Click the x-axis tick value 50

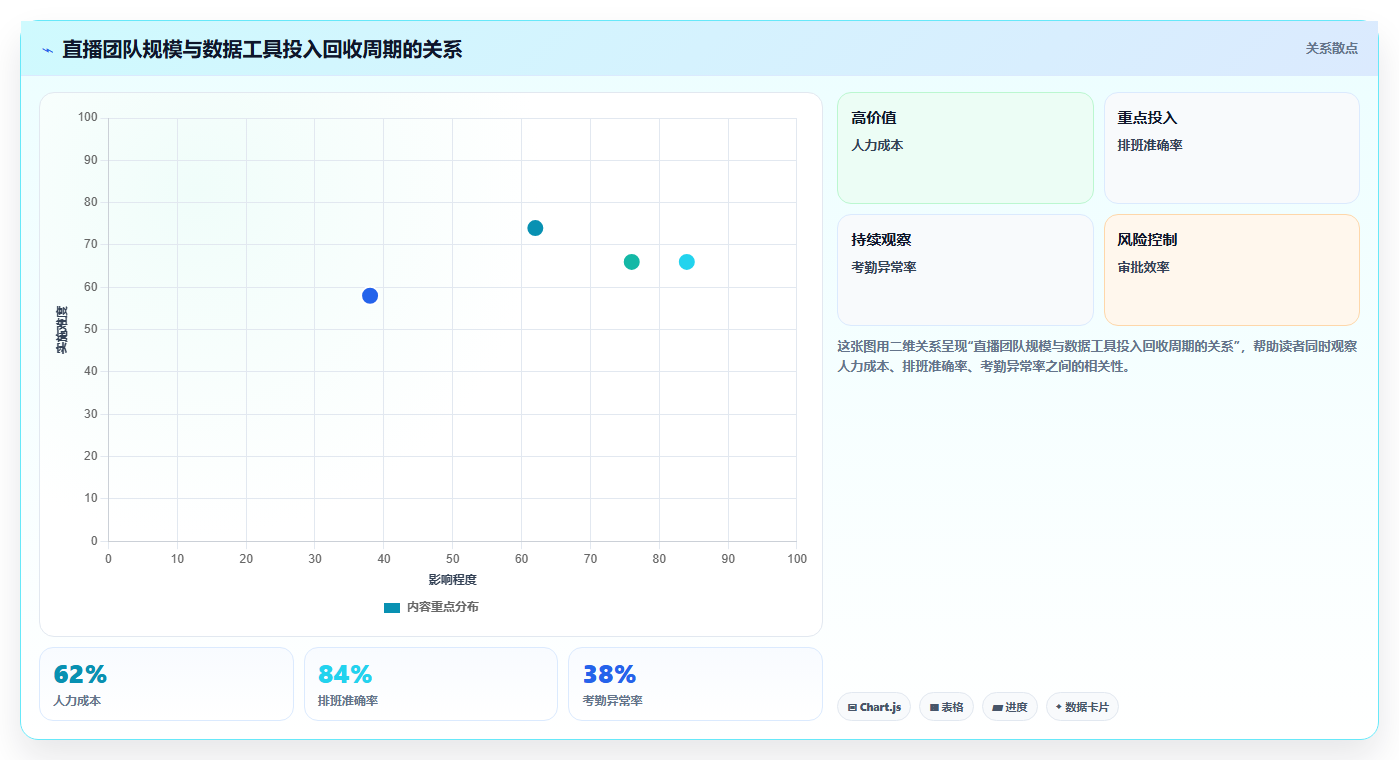453,559
